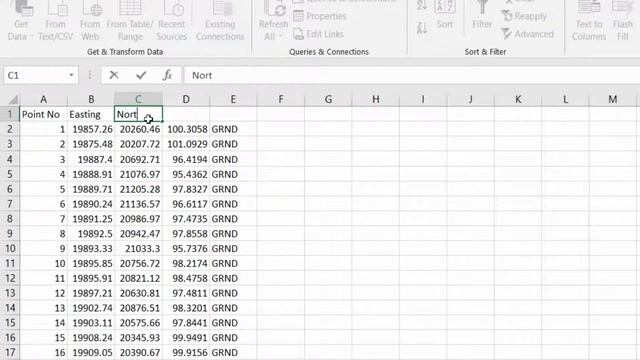Click cell containing 97.8327
The height and width of the screenshot is (360, 640).
click(x=186, y=189)
